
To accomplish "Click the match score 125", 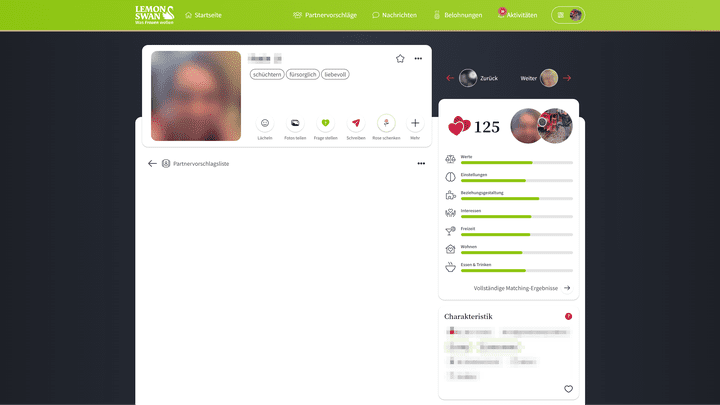I will point(487,127).
